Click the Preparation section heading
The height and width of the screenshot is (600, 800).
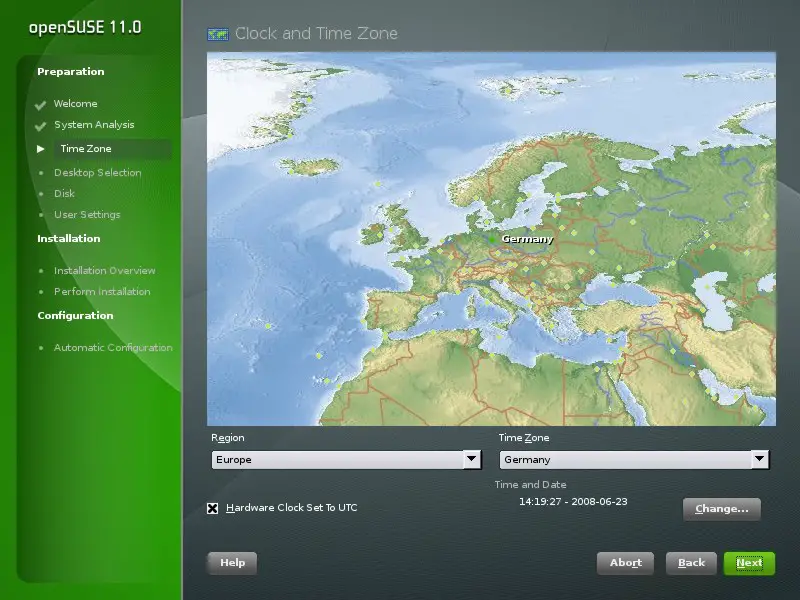pos(70,71)
